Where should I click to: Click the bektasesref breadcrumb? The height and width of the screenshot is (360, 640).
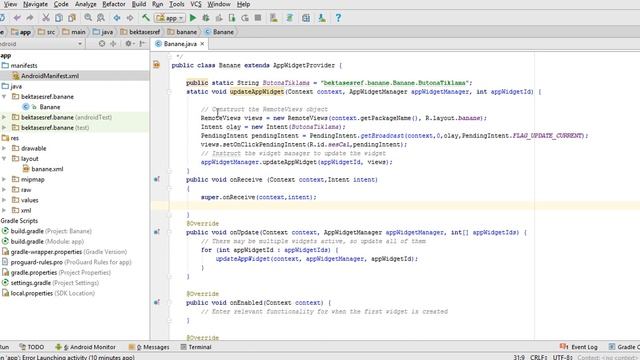point(140,32)
